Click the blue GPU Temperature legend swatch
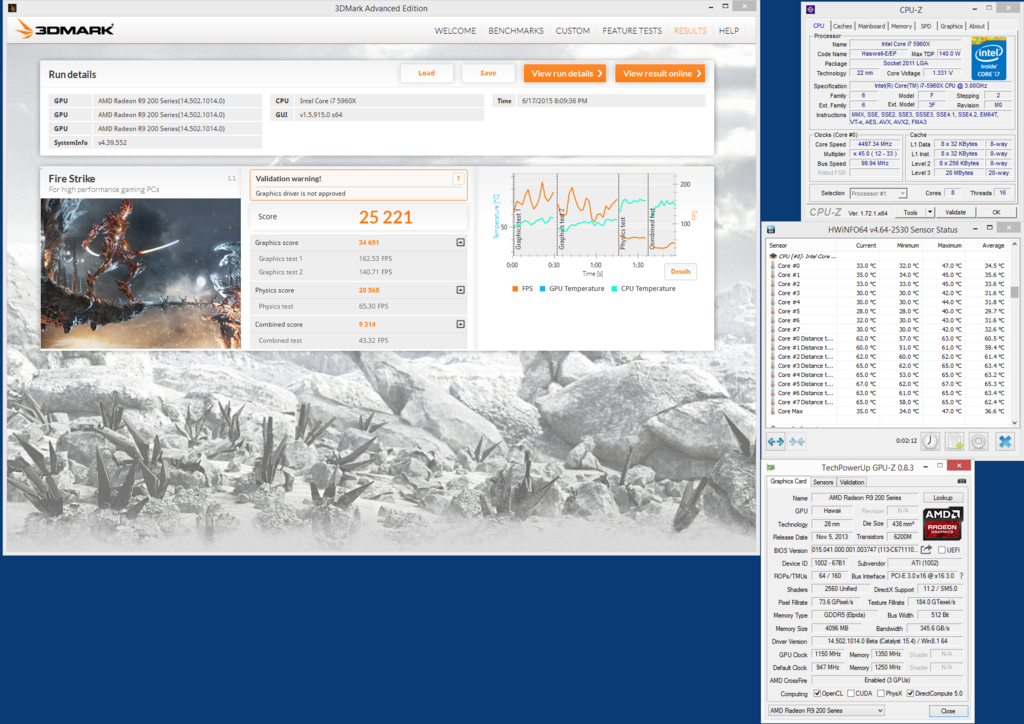Viewport: 1024px width, 724px height. (542, 289)
